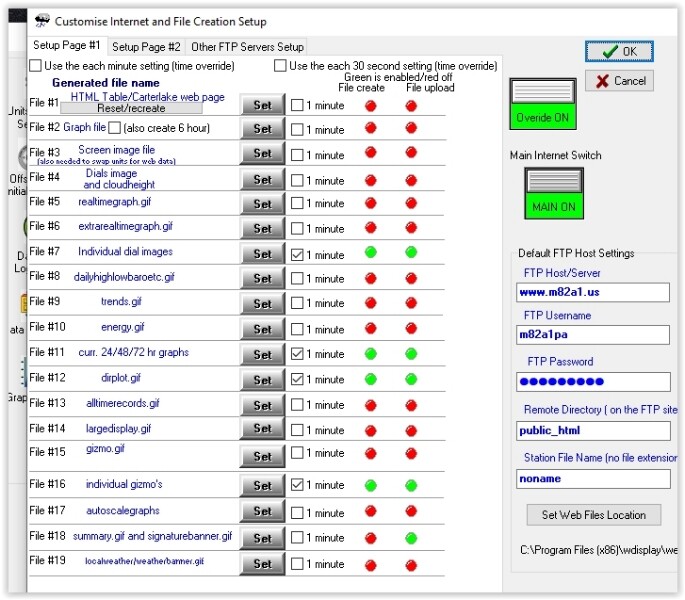The image size is (685, 600).
Task: Click the extrarealtimegraph.gif file name
Action: [x=125, y=226]
